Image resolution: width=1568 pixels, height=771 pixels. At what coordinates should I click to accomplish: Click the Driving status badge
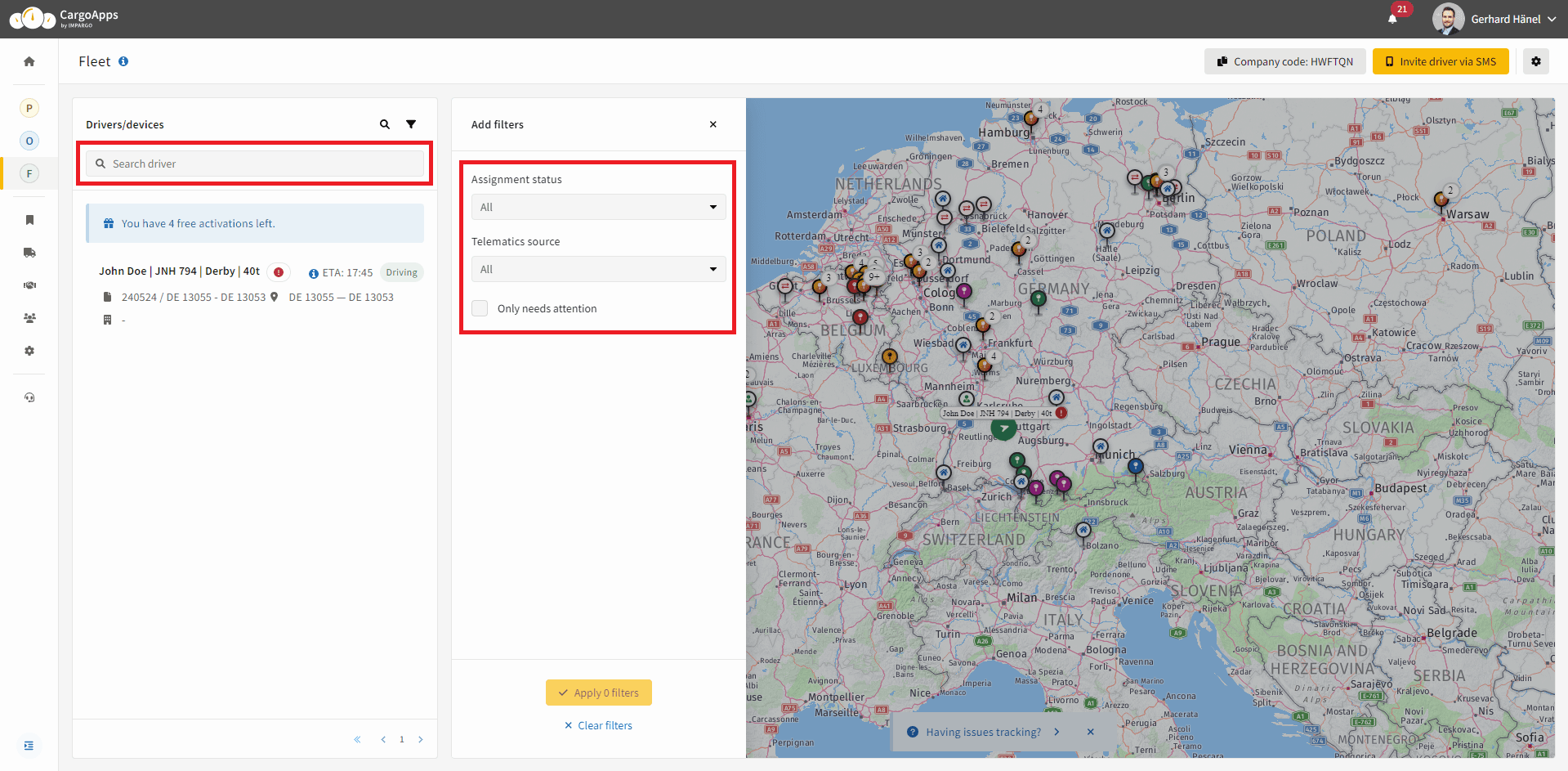[401, 272]
